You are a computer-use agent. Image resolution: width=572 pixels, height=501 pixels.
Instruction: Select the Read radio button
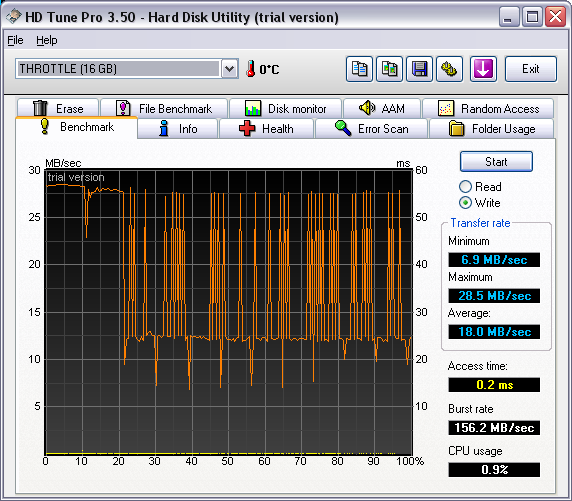point(465,187)
